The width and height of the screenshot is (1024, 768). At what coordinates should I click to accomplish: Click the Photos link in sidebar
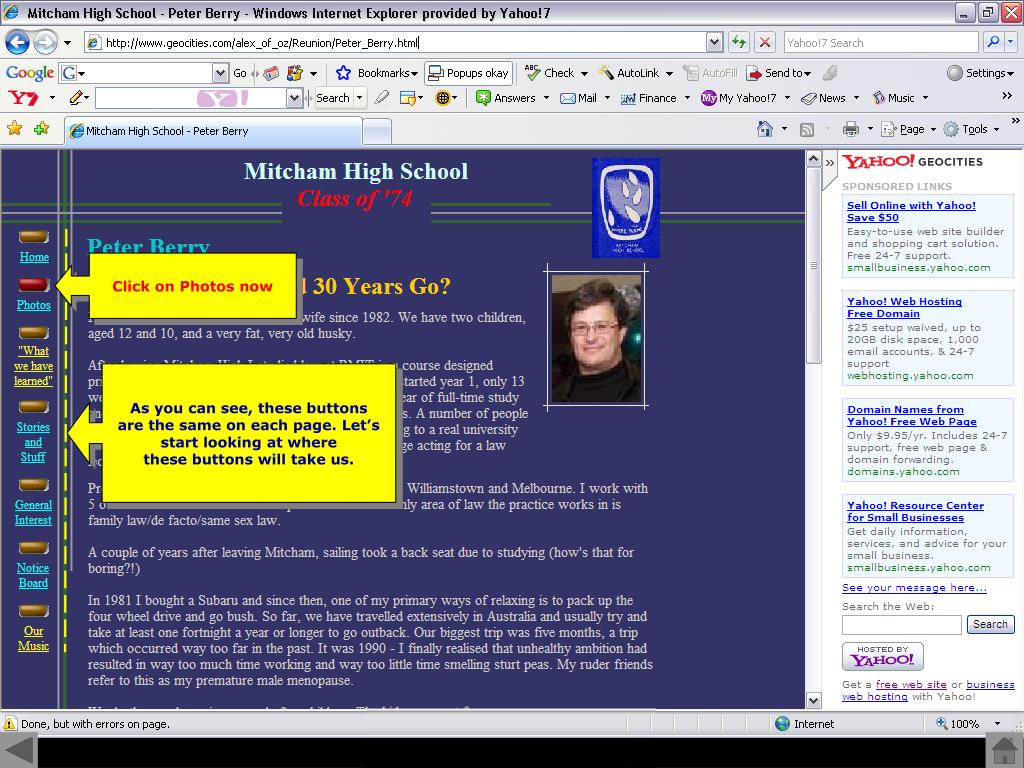33,304
